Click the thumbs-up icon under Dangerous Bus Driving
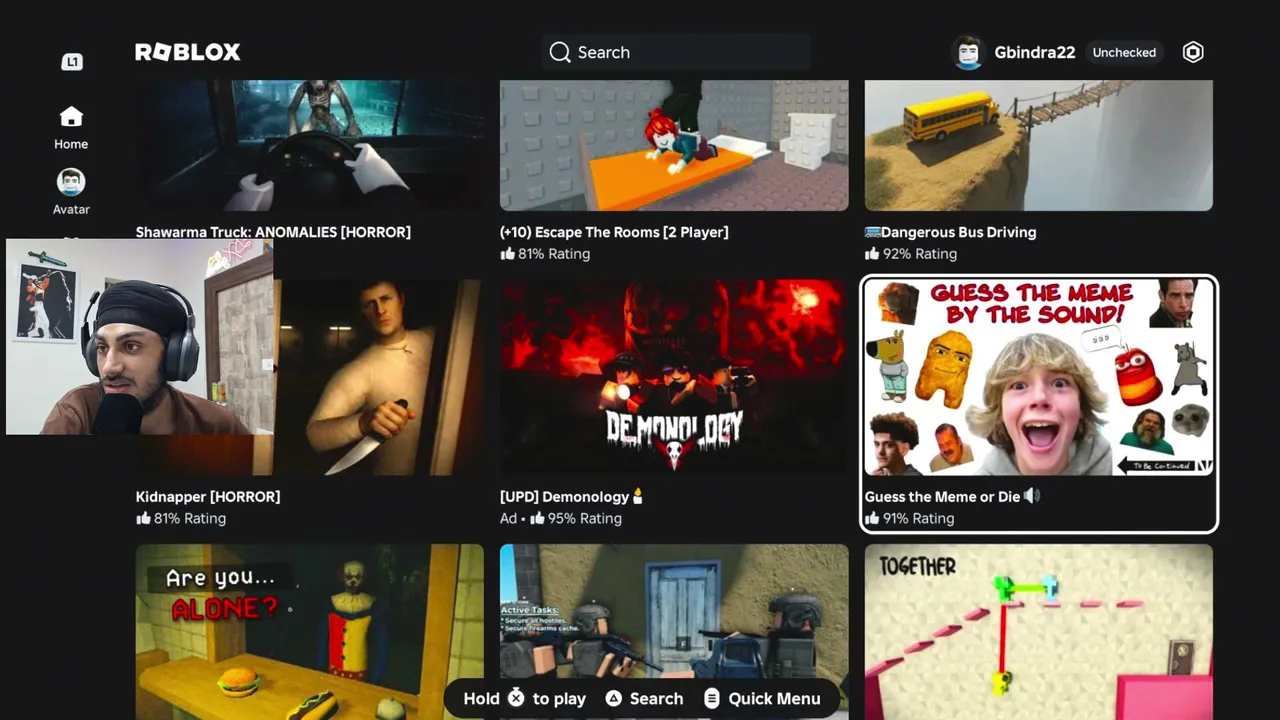Viewport: 1280px width, 720px height. click(872, 254)
